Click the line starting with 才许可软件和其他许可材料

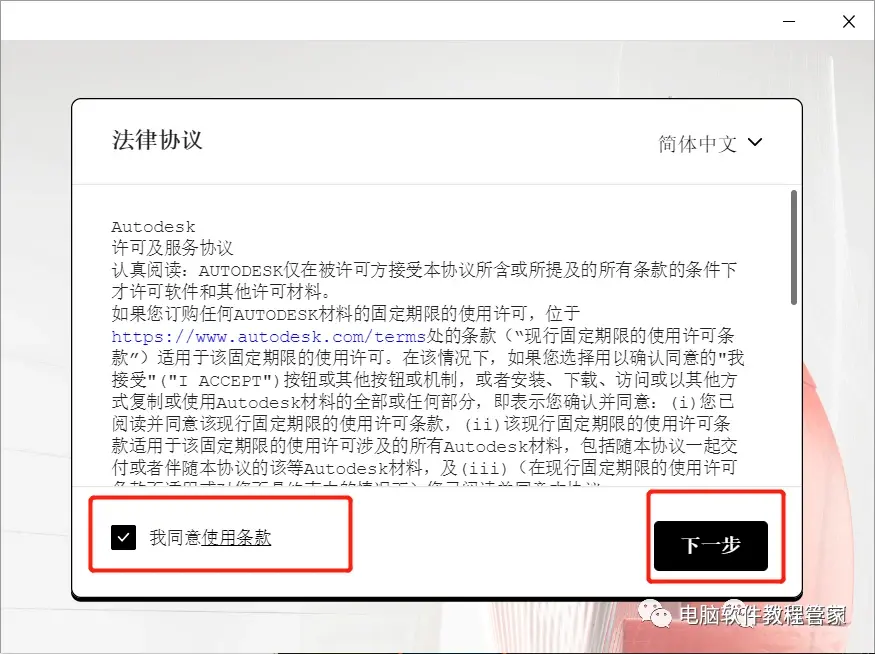click(222, 291)
